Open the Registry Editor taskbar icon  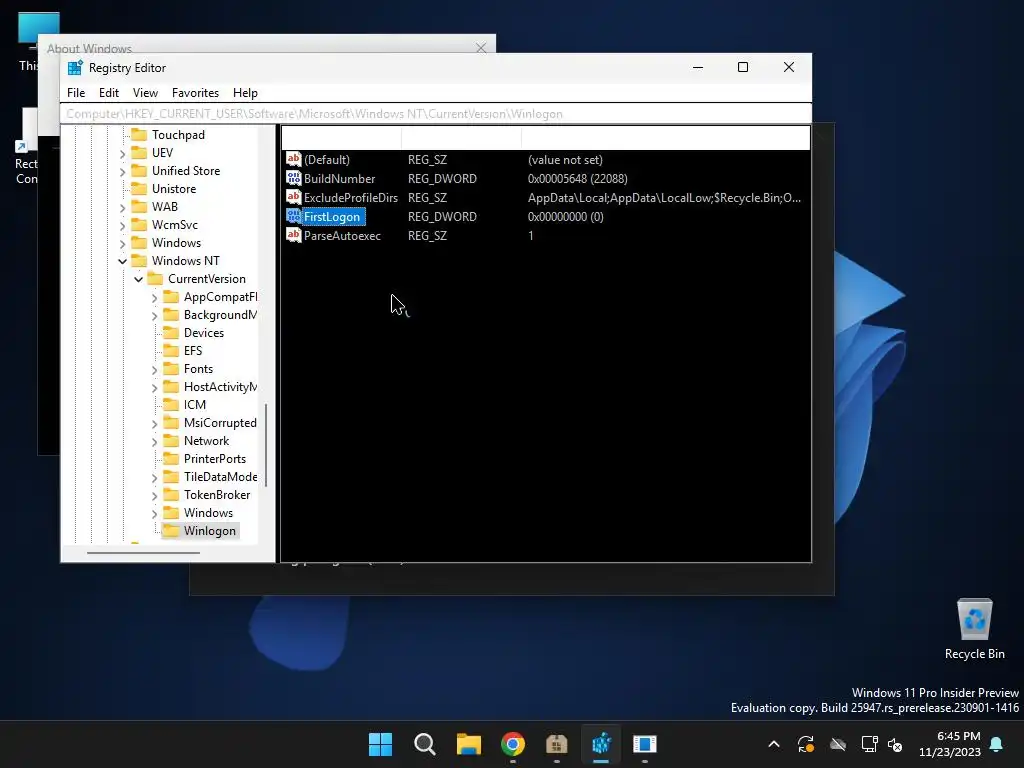601,744
